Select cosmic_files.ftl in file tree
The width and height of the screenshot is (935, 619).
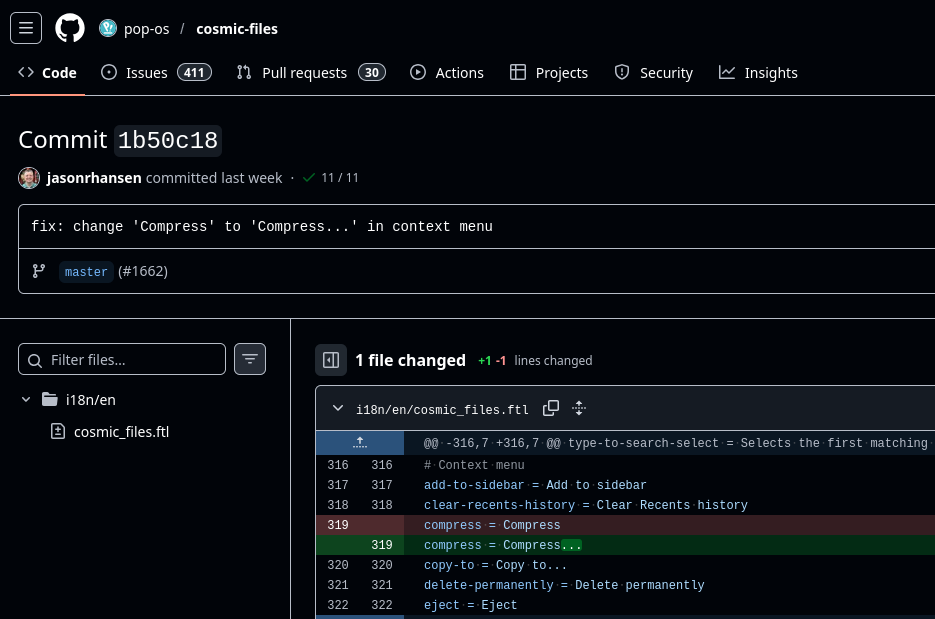[x=121, y=432]
